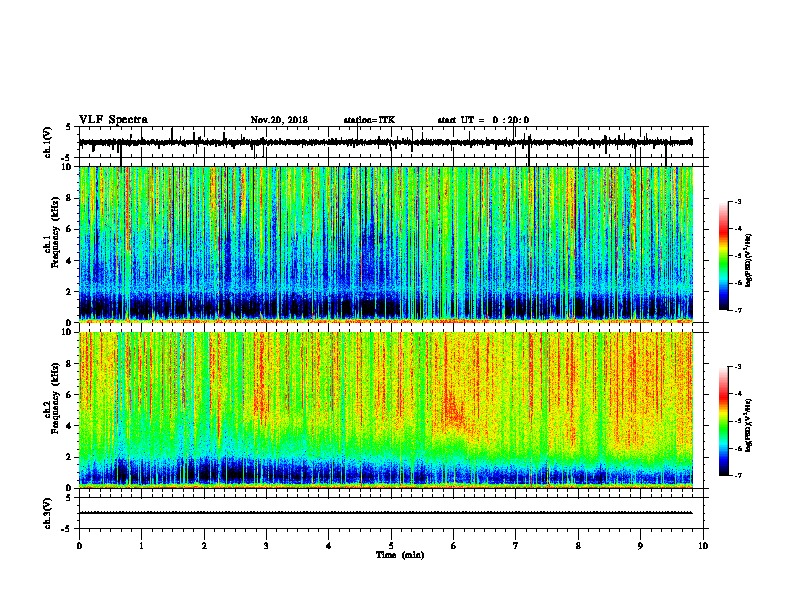
Task: Click the ch.2 spectrogram color scale bar
Action: 724,421
